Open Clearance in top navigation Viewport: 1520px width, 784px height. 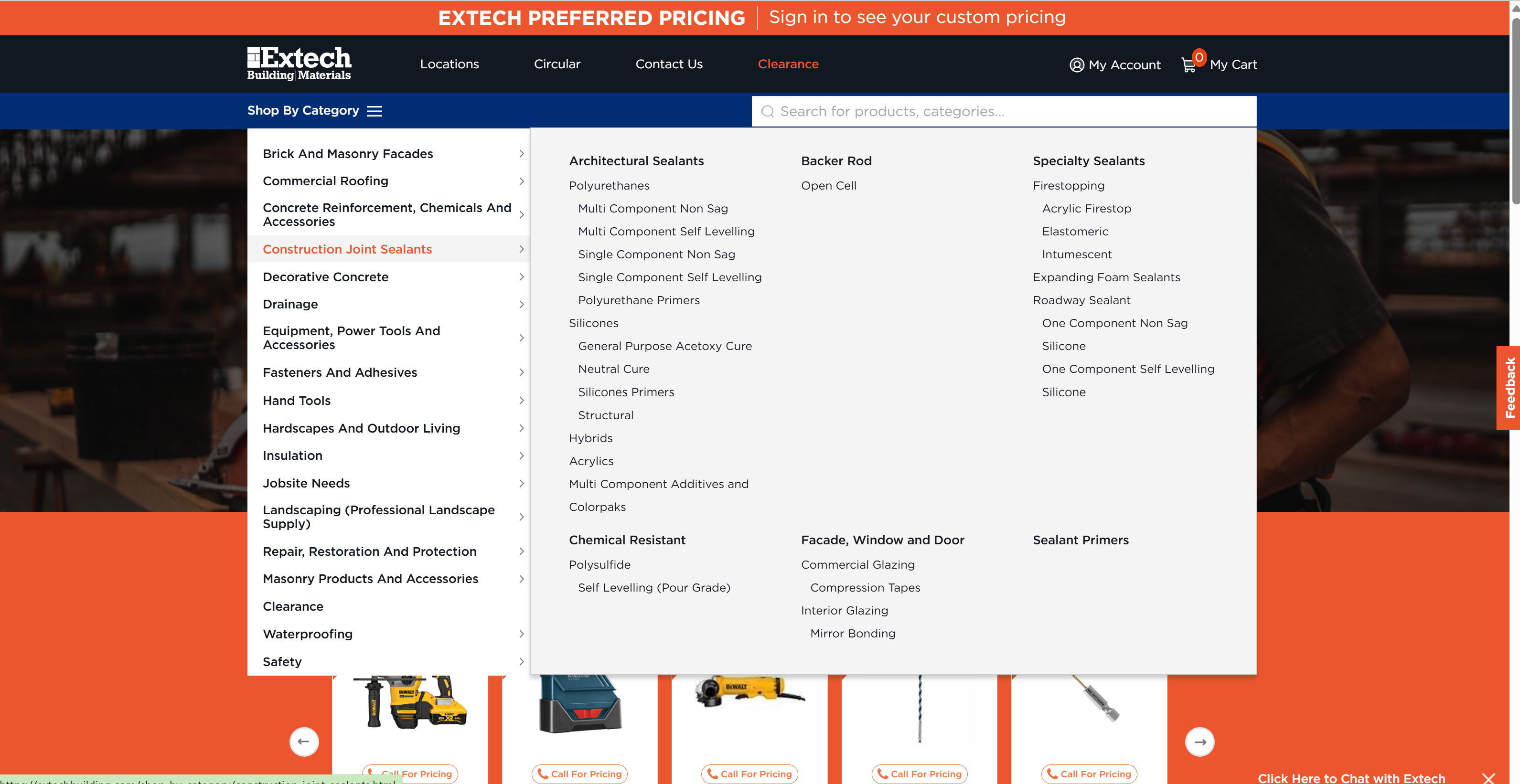(788, 64)
